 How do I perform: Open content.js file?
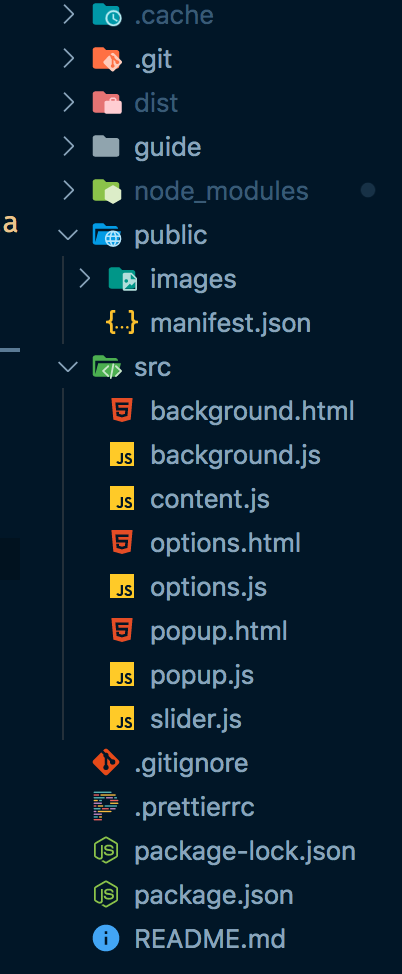(210, 499)
